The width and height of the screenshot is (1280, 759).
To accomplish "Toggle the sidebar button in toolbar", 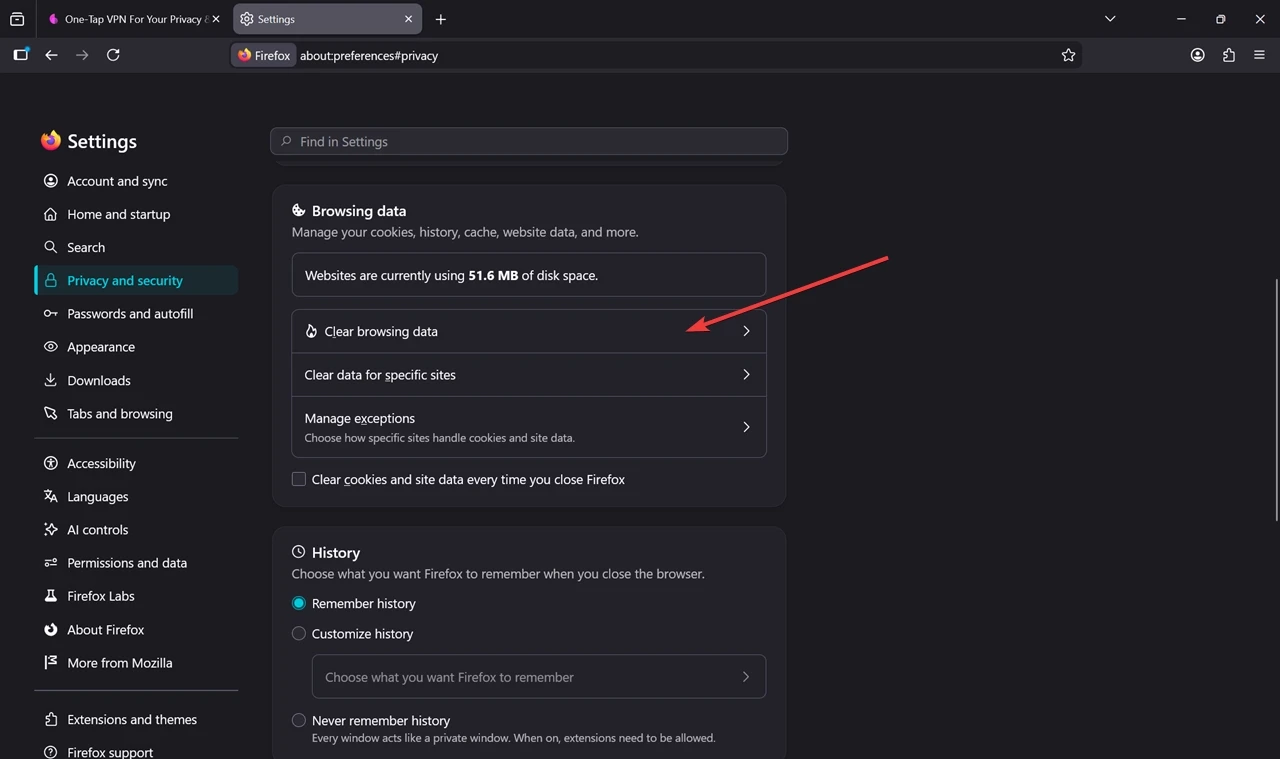I will point(21,55).
